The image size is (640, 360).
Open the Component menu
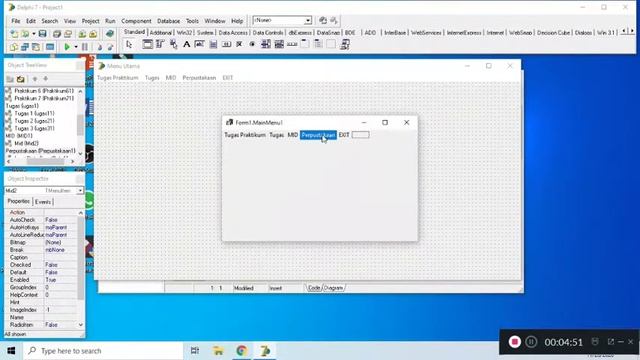click(136, 21)
